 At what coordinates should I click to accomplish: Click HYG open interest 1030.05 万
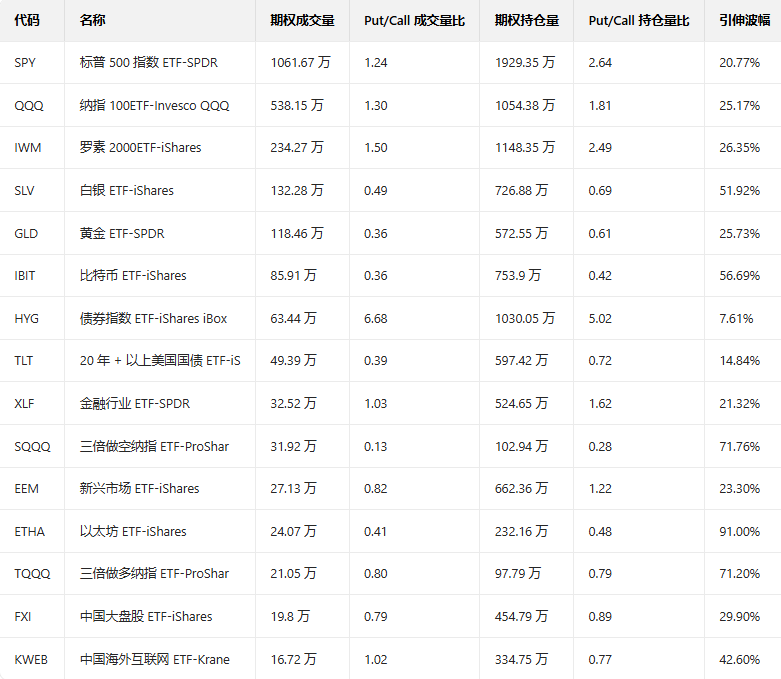[x=525, y=318]
